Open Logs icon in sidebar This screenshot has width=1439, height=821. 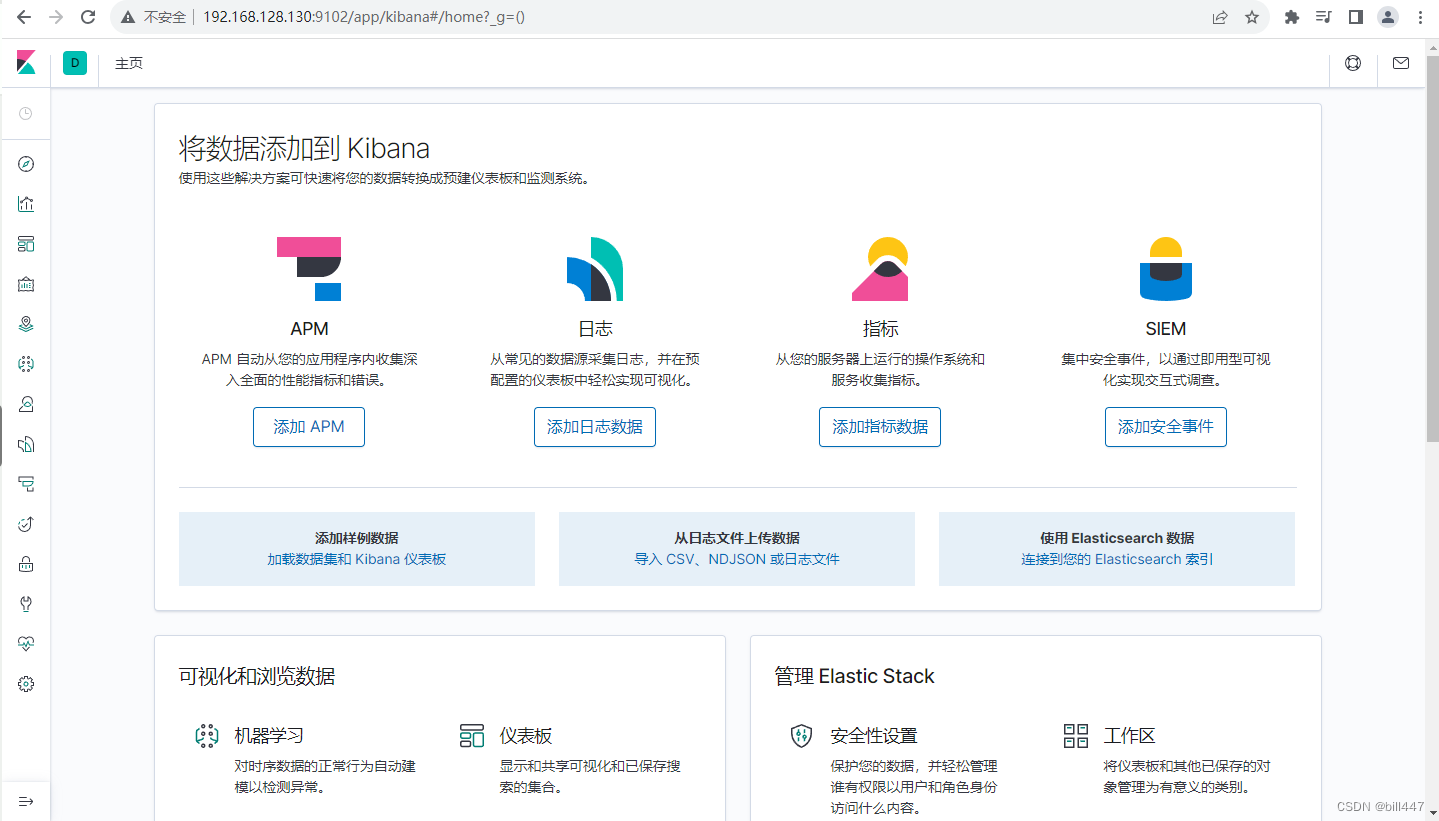(26, 444)
